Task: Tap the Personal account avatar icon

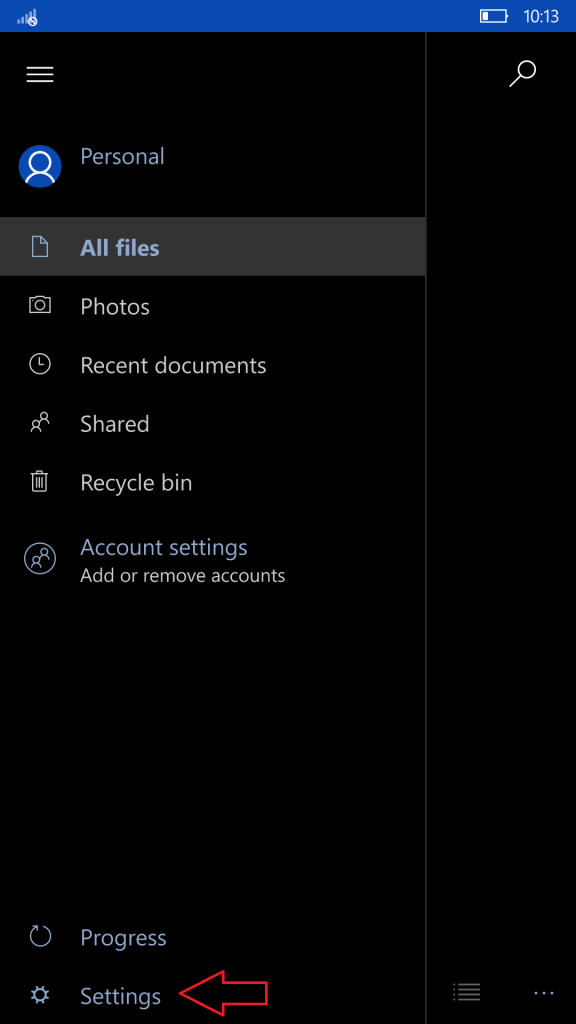Action: pyautogui.click(x=40, y=166)
